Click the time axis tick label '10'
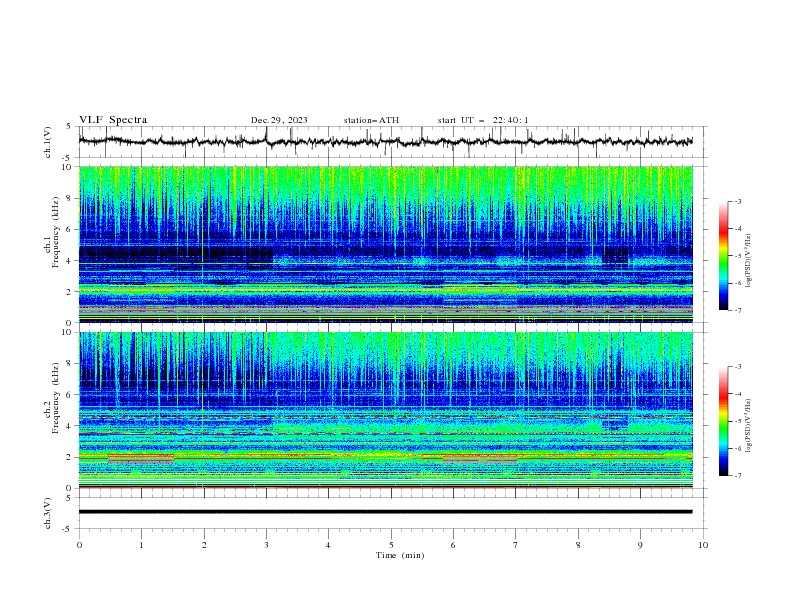This screenshot has width=792, height=612. coord(703,545)
